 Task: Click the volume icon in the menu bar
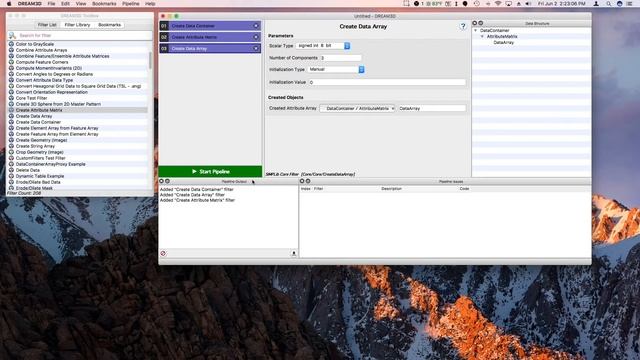click(x=528, y=4)
